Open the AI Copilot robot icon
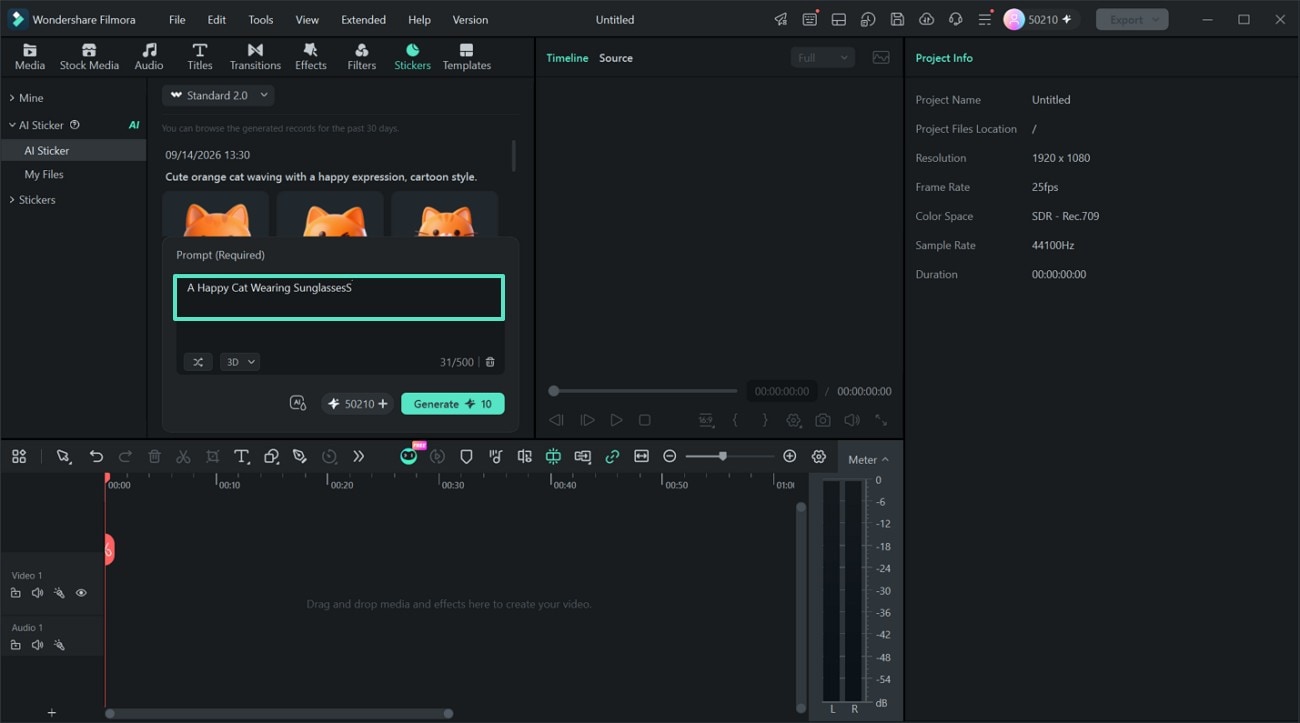1300x723 pixels. coord(408,456)
